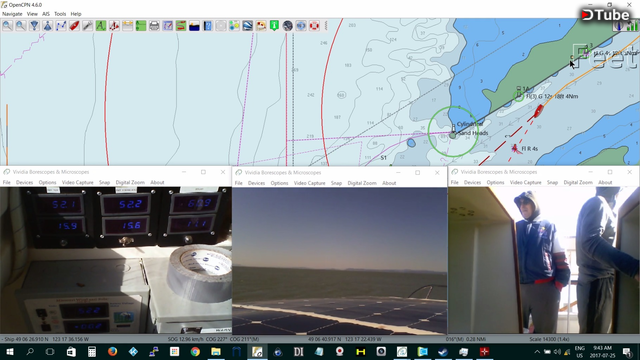640x360 pixels.
Task: Click the Fl R 4s red buoy marker
Action: click(x=515, y=149)
